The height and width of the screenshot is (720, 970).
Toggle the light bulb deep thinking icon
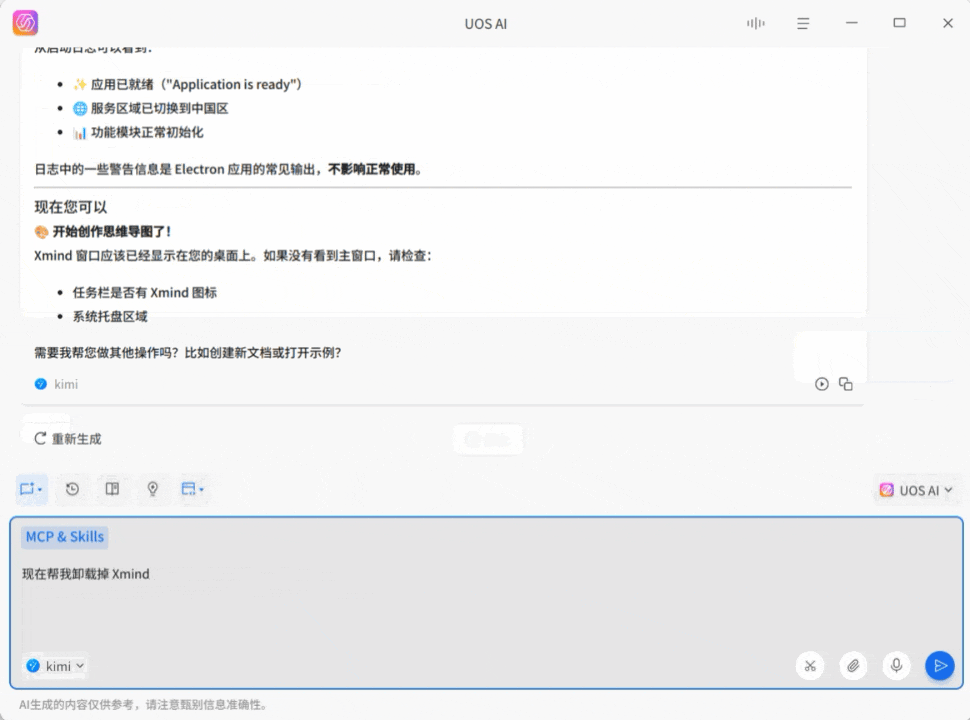click(x=152, y=489)
